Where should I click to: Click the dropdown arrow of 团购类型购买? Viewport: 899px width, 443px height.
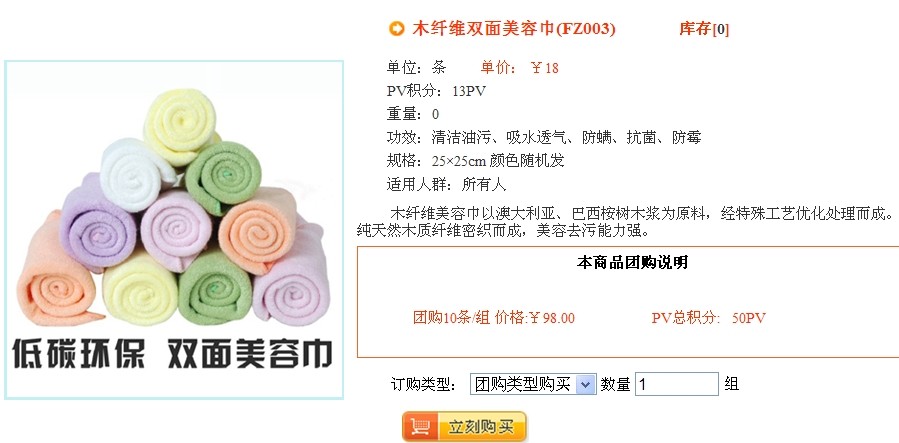pos(585,384)
